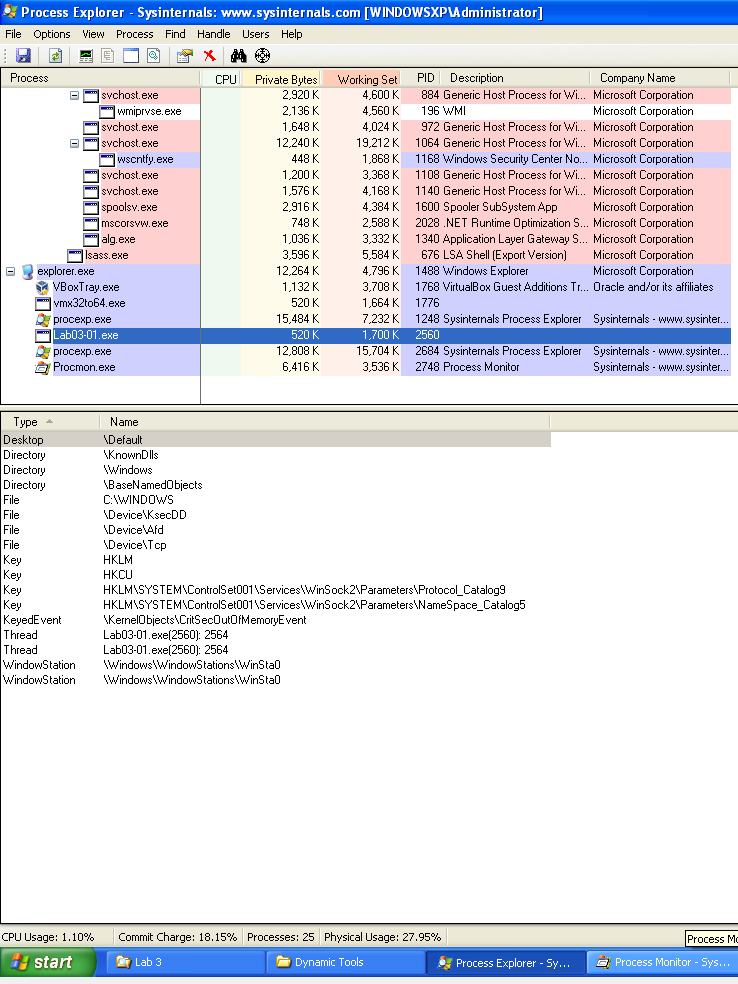This screenshot has height=984, width=738.
Task: Open the File menu
Action: (13, 34)
